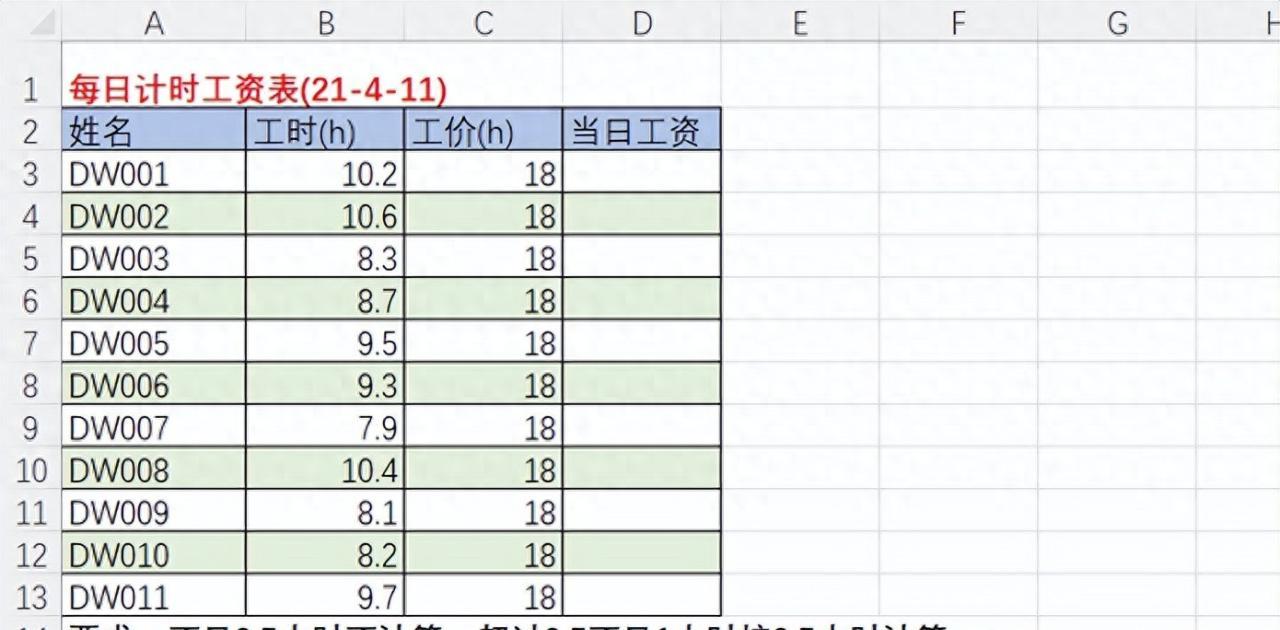Click the empty 当日工资 cell for DW001
Screen dimensions: 1280x630
(642, 172)
